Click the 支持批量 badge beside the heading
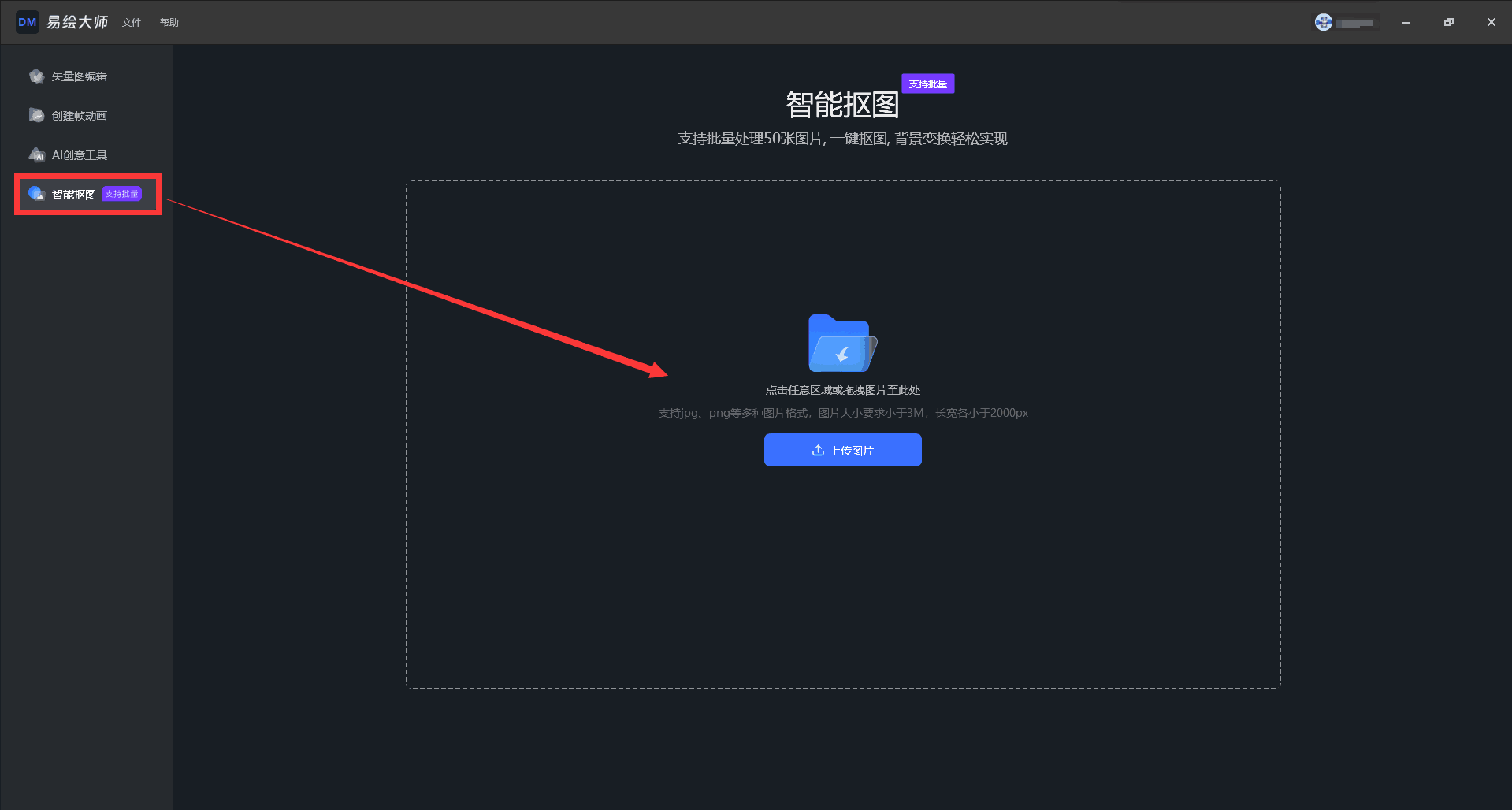 click(x=927, y=84)
